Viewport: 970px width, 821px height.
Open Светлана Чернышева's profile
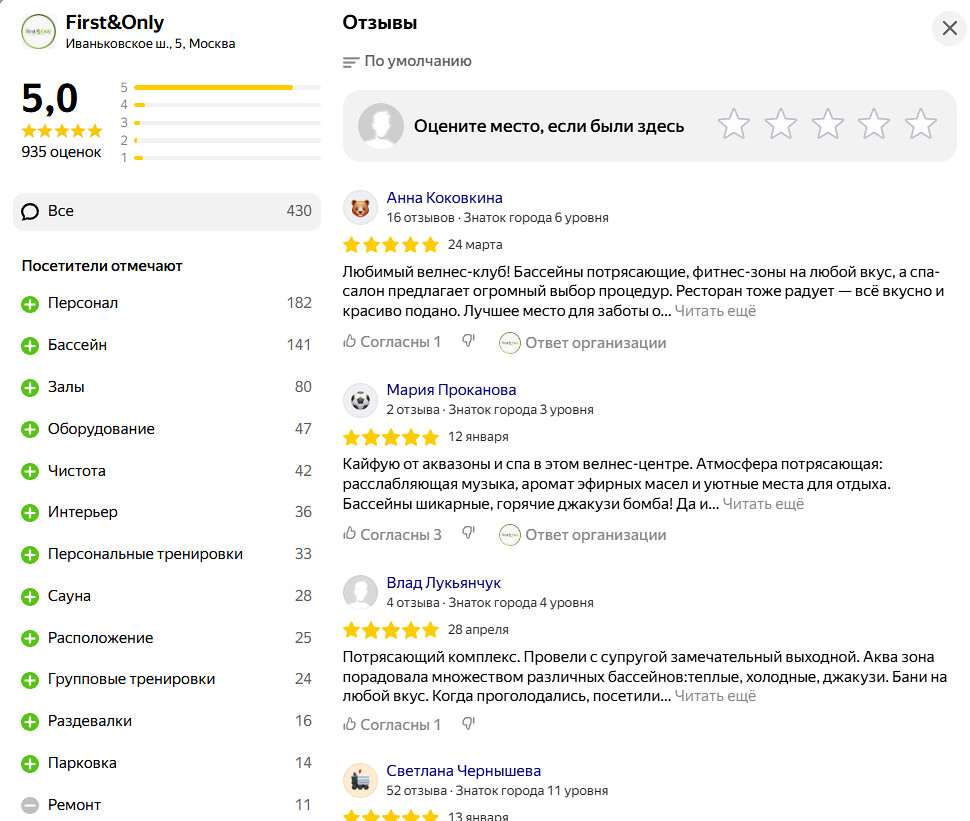click(463, 771)
